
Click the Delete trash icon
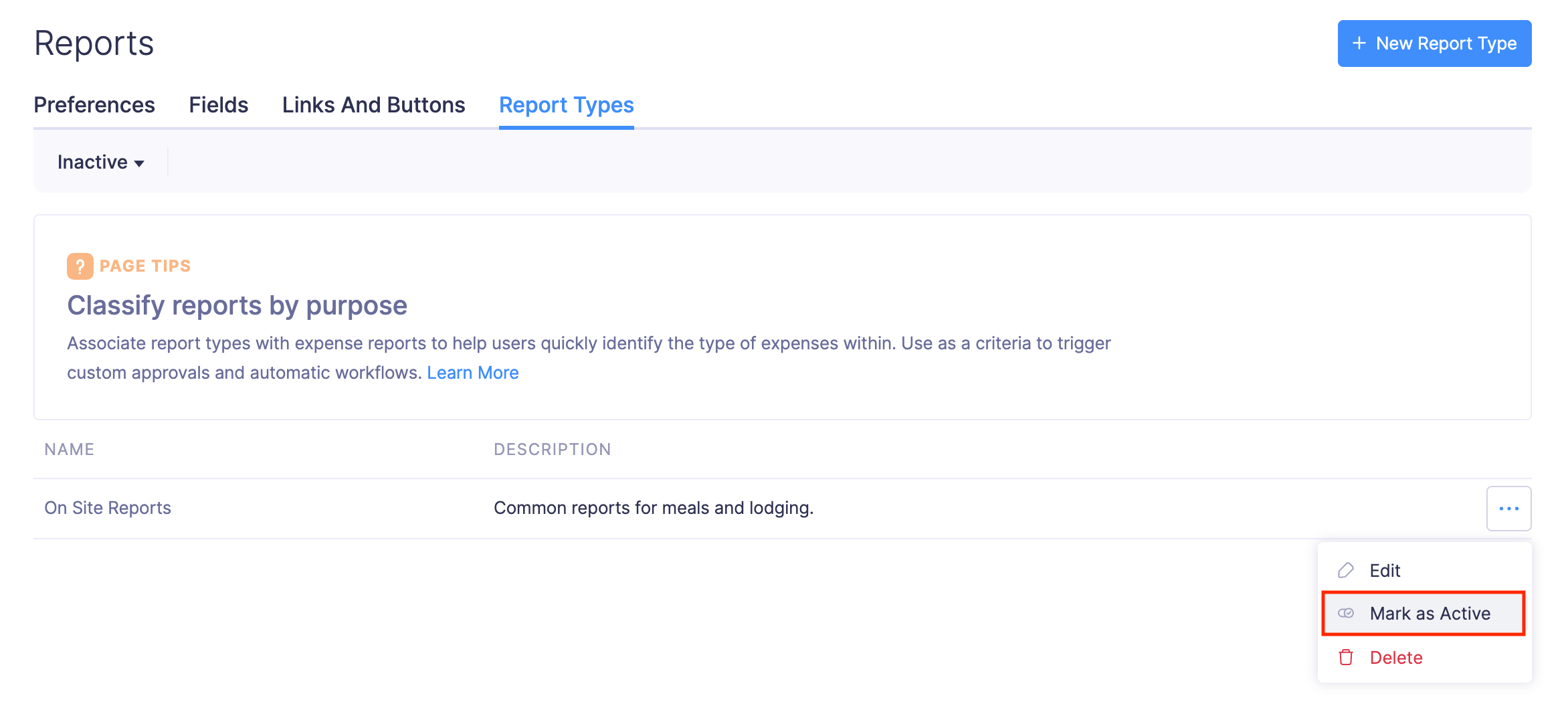tap(1345, 657)
